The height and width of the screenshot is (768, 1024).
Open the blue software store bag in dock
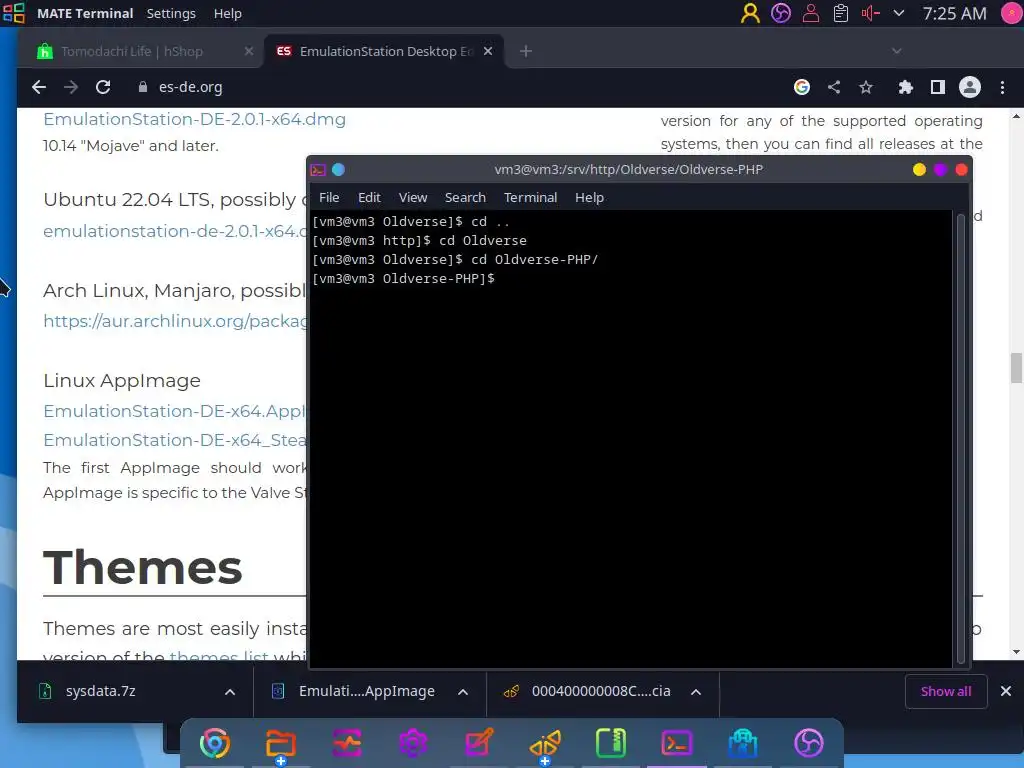[x=743, y=743]
